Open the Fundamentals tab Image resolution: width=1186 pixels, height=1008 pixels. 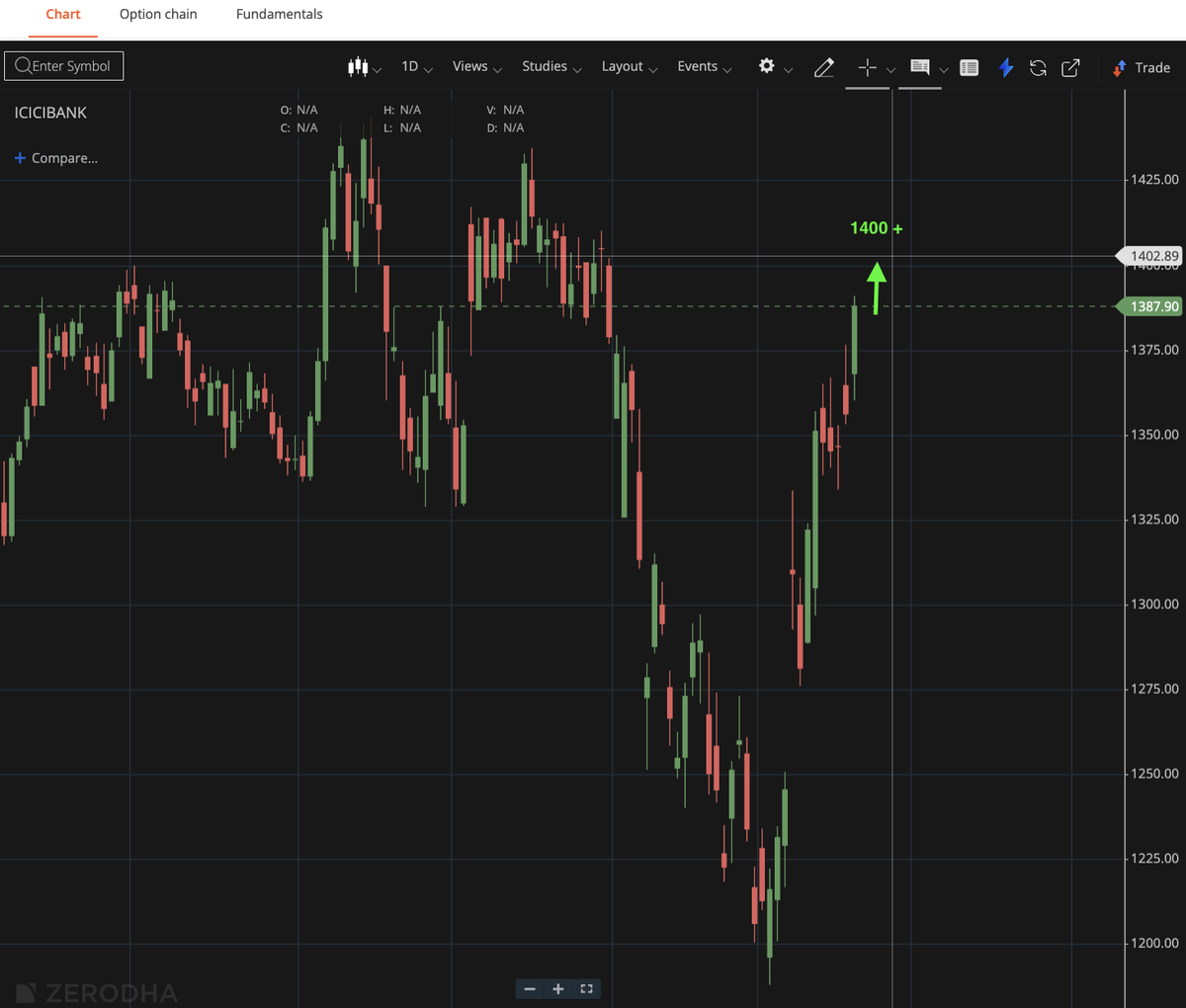279,14
